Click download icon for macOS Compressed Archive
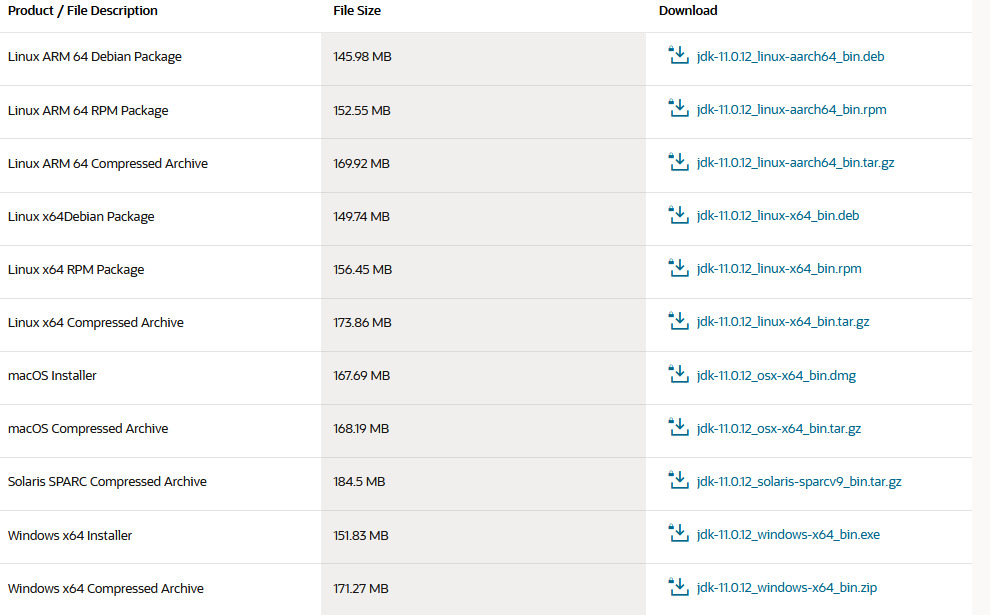990x615 pixels. tap(678, 427)
